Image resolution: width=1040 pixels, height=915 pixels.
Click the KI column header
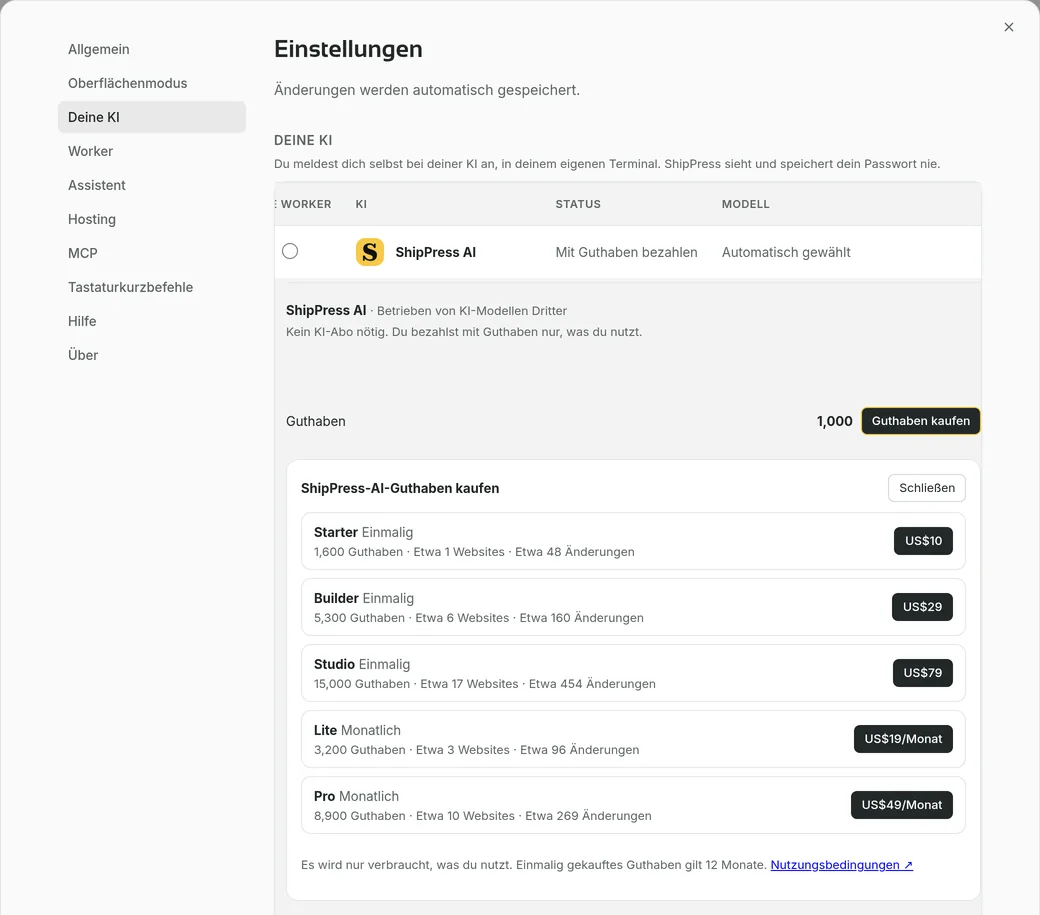pos(361,204)
